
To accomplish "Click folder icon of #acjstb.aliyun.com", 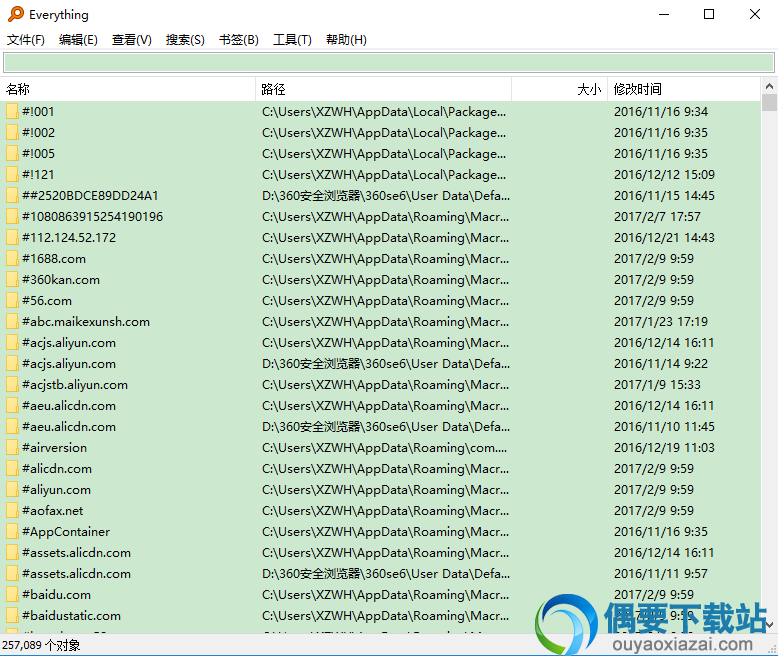I will pyautogui.click(x=12, y=385).
